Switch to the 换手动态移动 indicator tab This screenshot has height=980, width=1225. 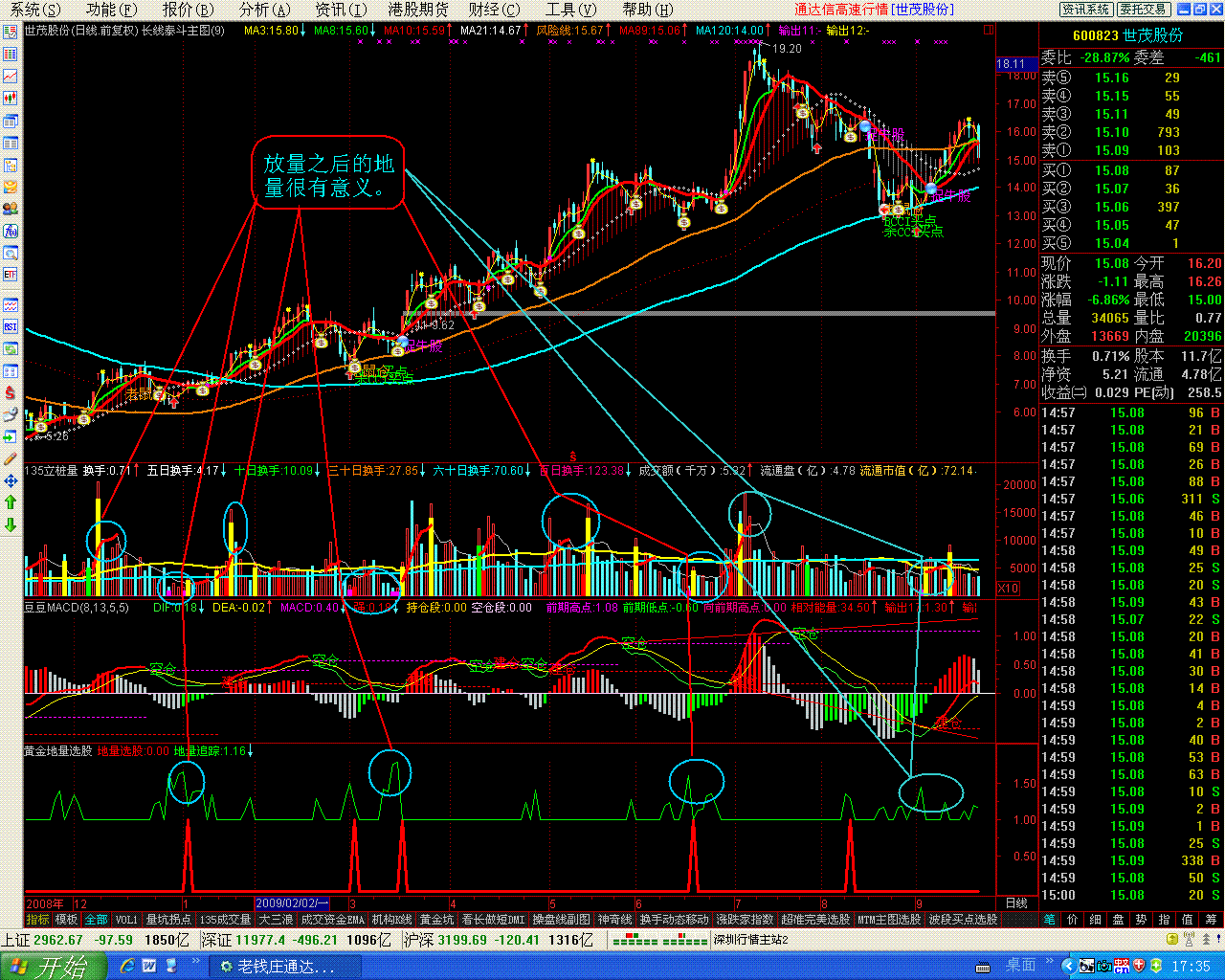(x=675, y=920)
